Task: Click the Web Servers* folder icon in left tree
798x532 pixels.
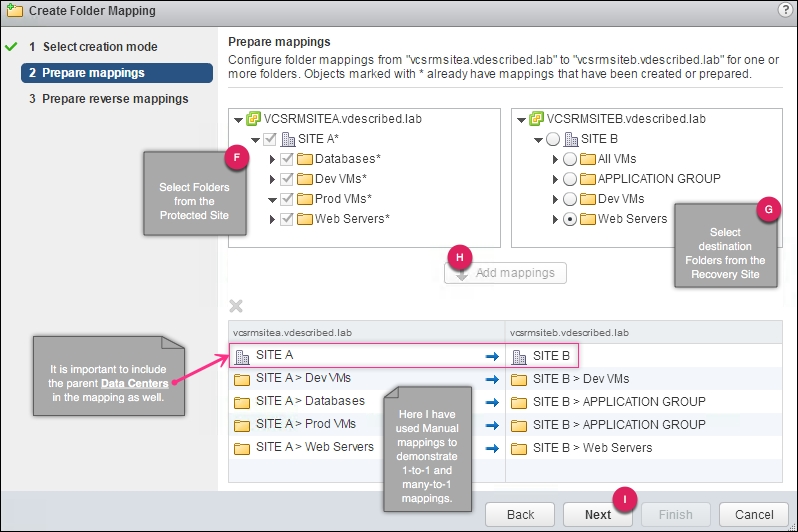Action: click(x=304, y=219)
